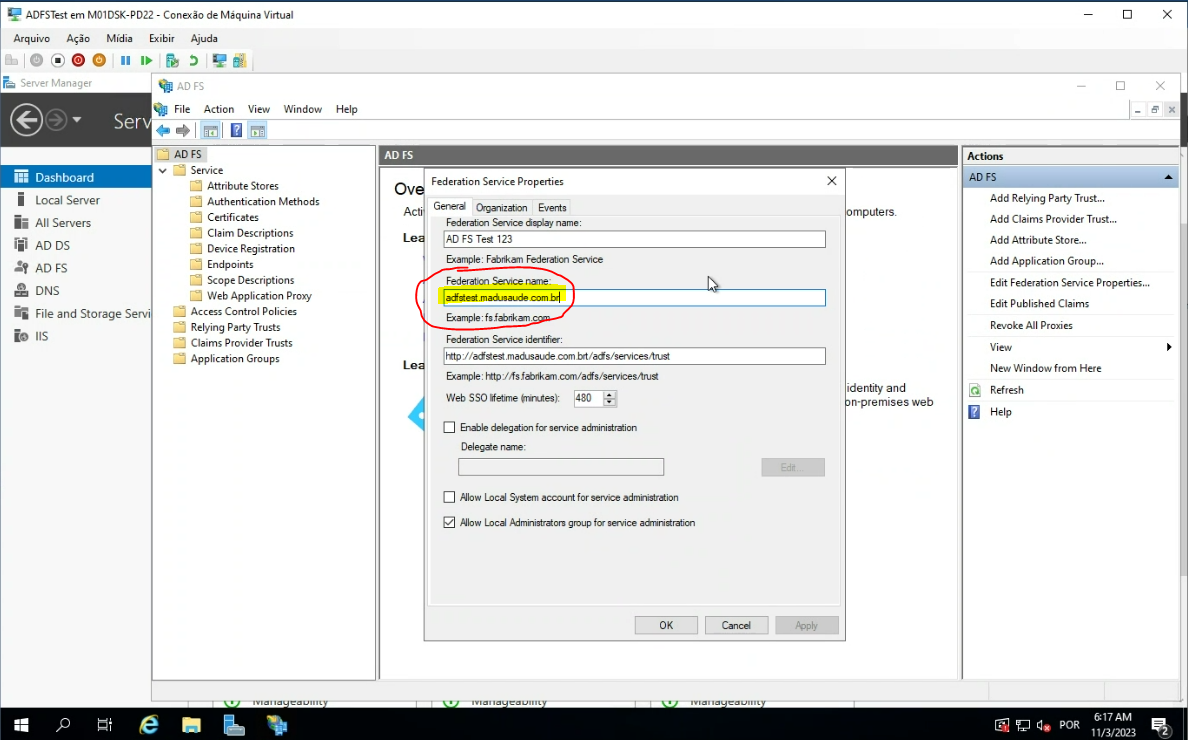Click the AD FS console Back arrow
This screenshot has width=1188, height=740.
click(x=163, y=131)
